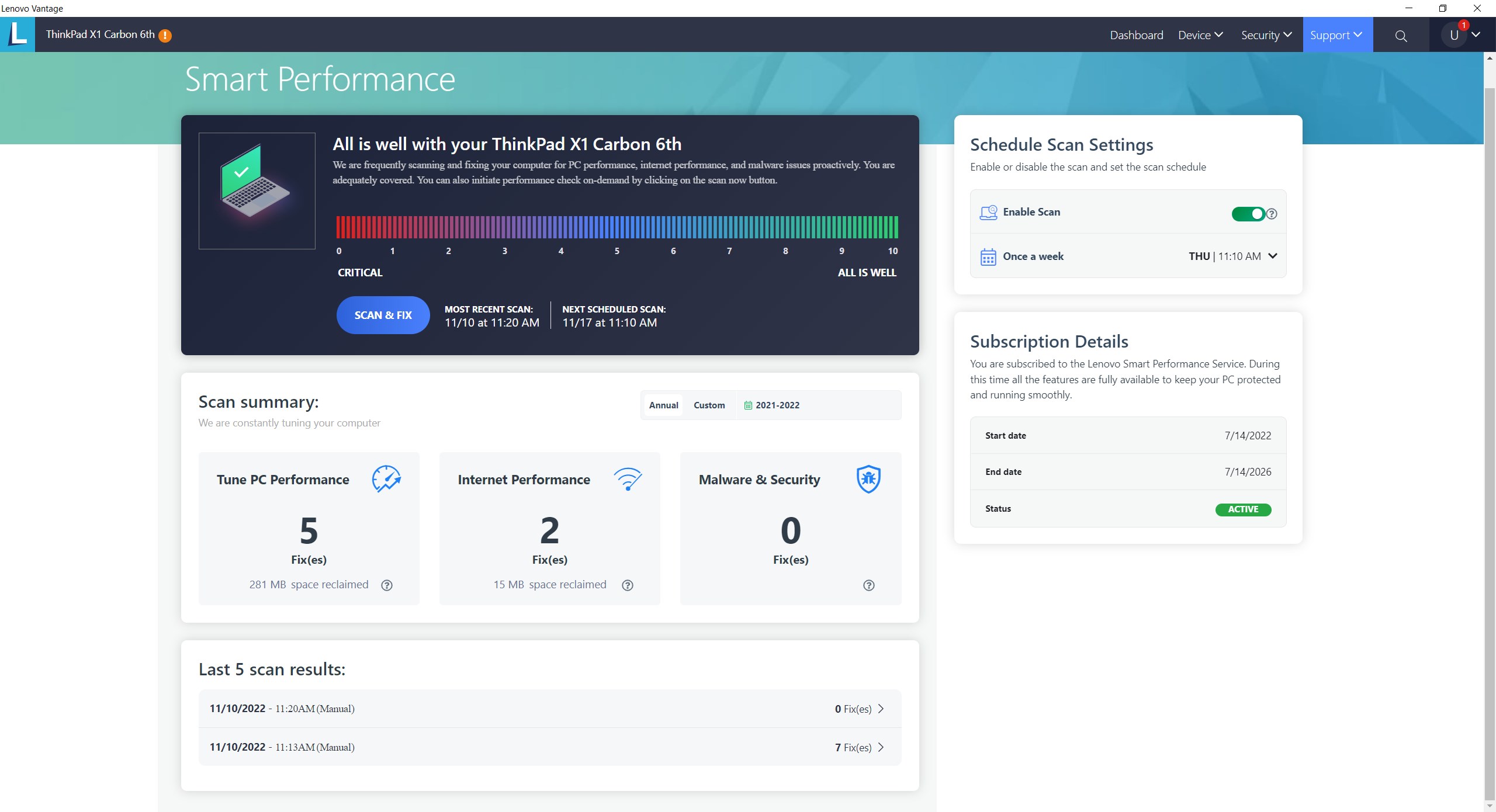The width and height of the screenshot is (1496, 812).
Task: Open the Support menu
Action: point(1336,35)
